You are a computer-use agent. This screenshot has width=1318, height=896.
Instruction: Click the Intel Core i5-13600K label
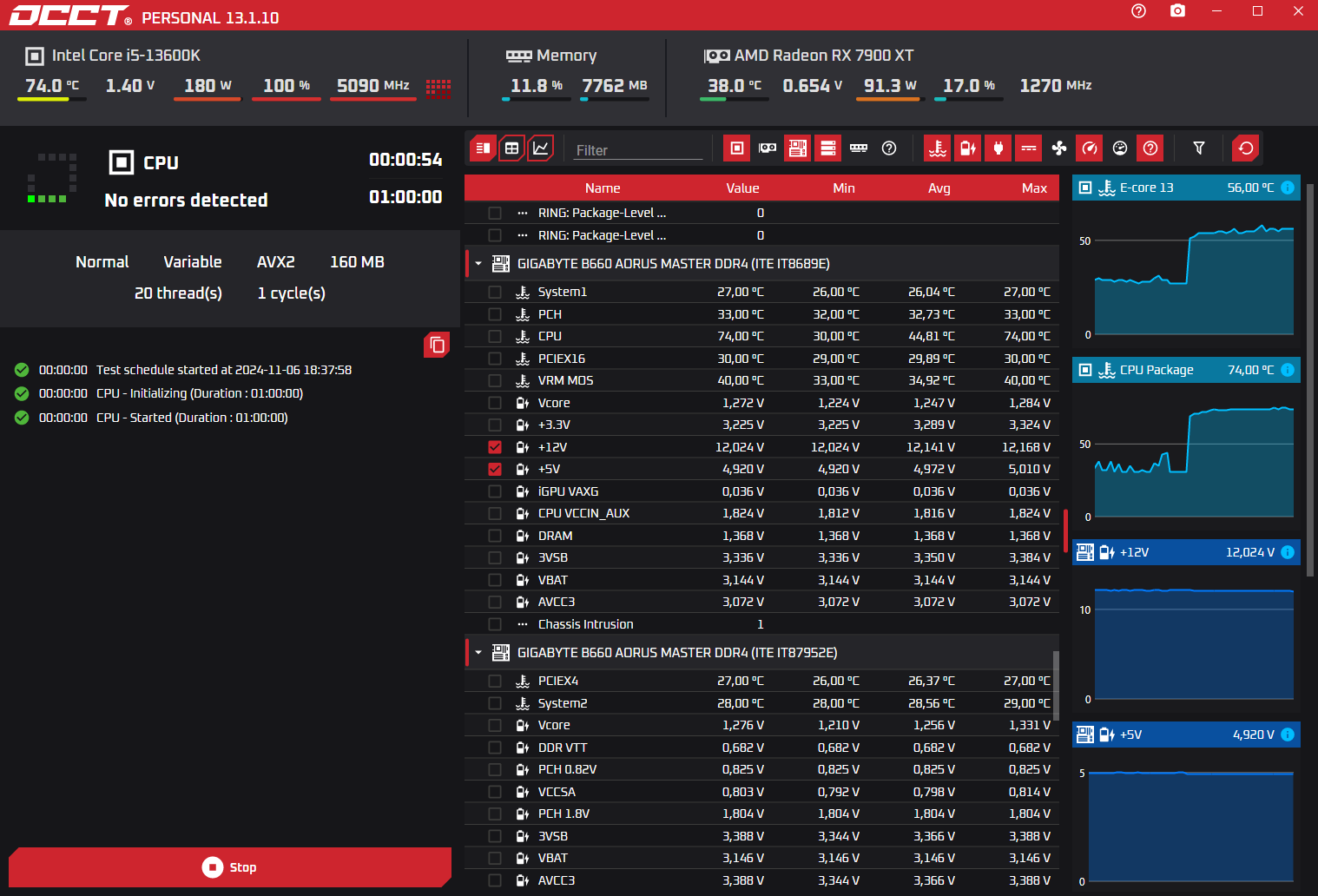point(126,56)
